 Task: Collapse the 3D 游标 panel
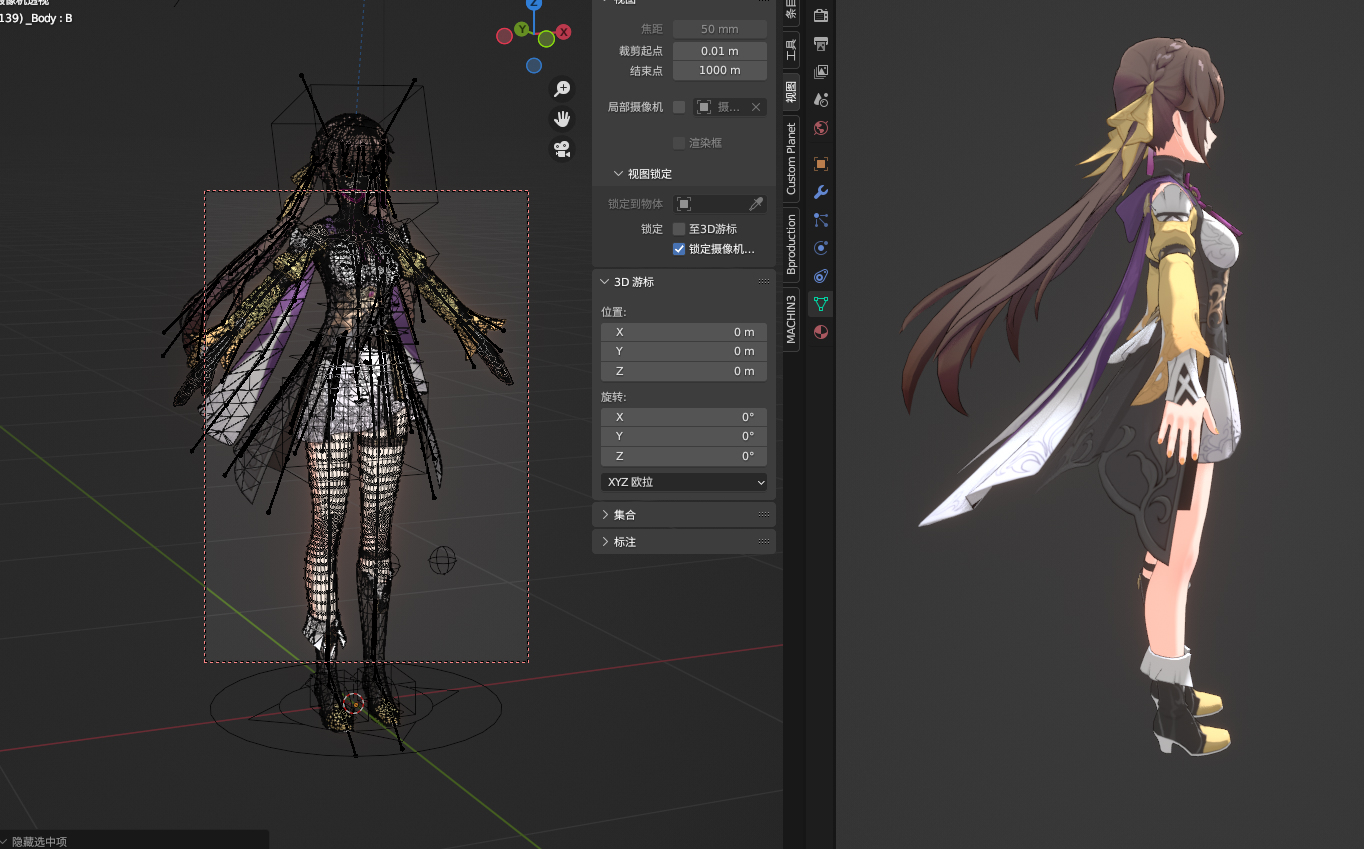click(x=604, y=282)
